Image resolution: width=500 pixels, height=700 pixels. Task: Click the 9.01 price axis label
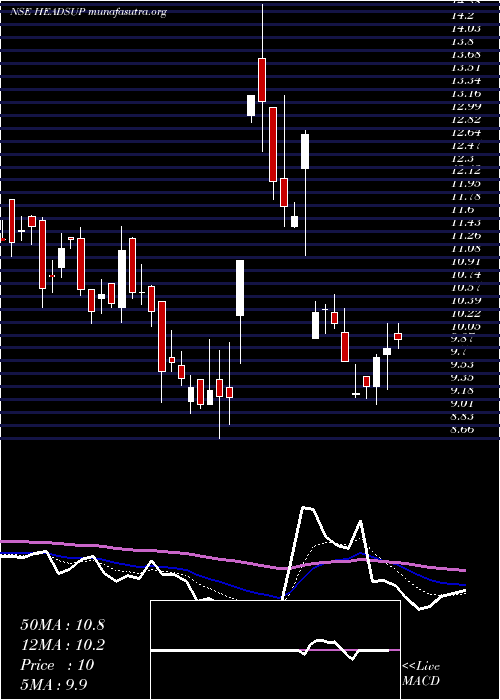[464, 404]
